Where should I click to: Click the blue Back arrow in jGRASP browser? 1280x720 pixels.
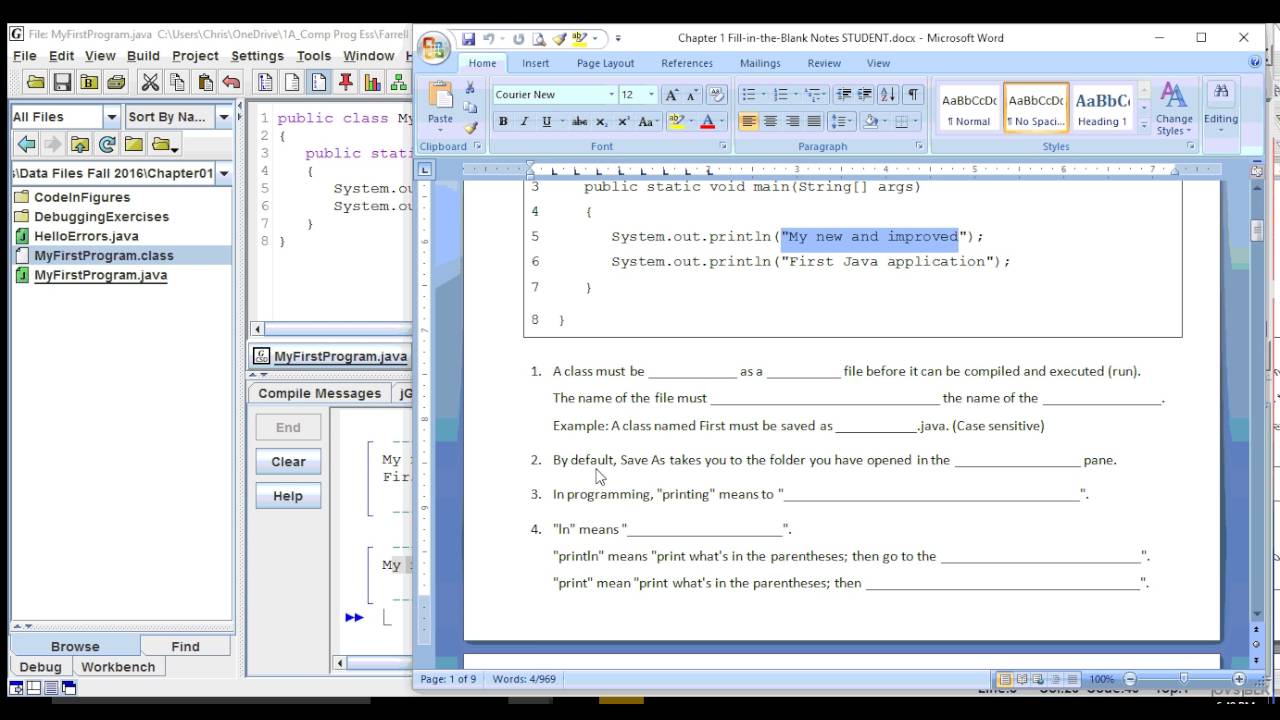(26, 145)
